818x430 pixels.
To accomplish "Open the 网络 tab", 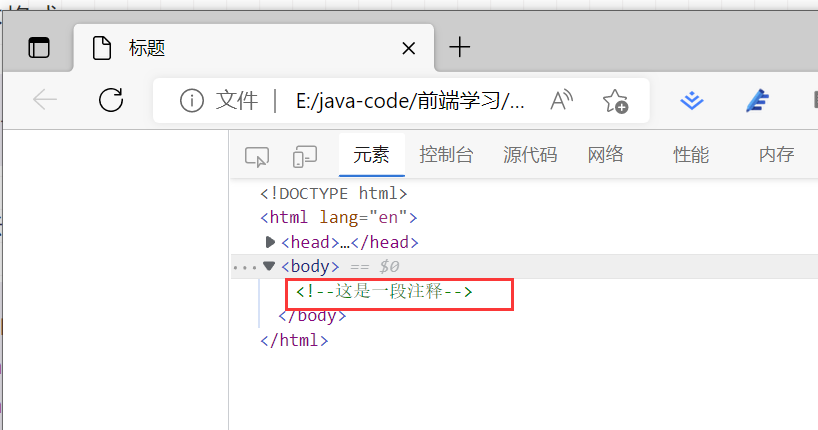I will coord(605,155).
